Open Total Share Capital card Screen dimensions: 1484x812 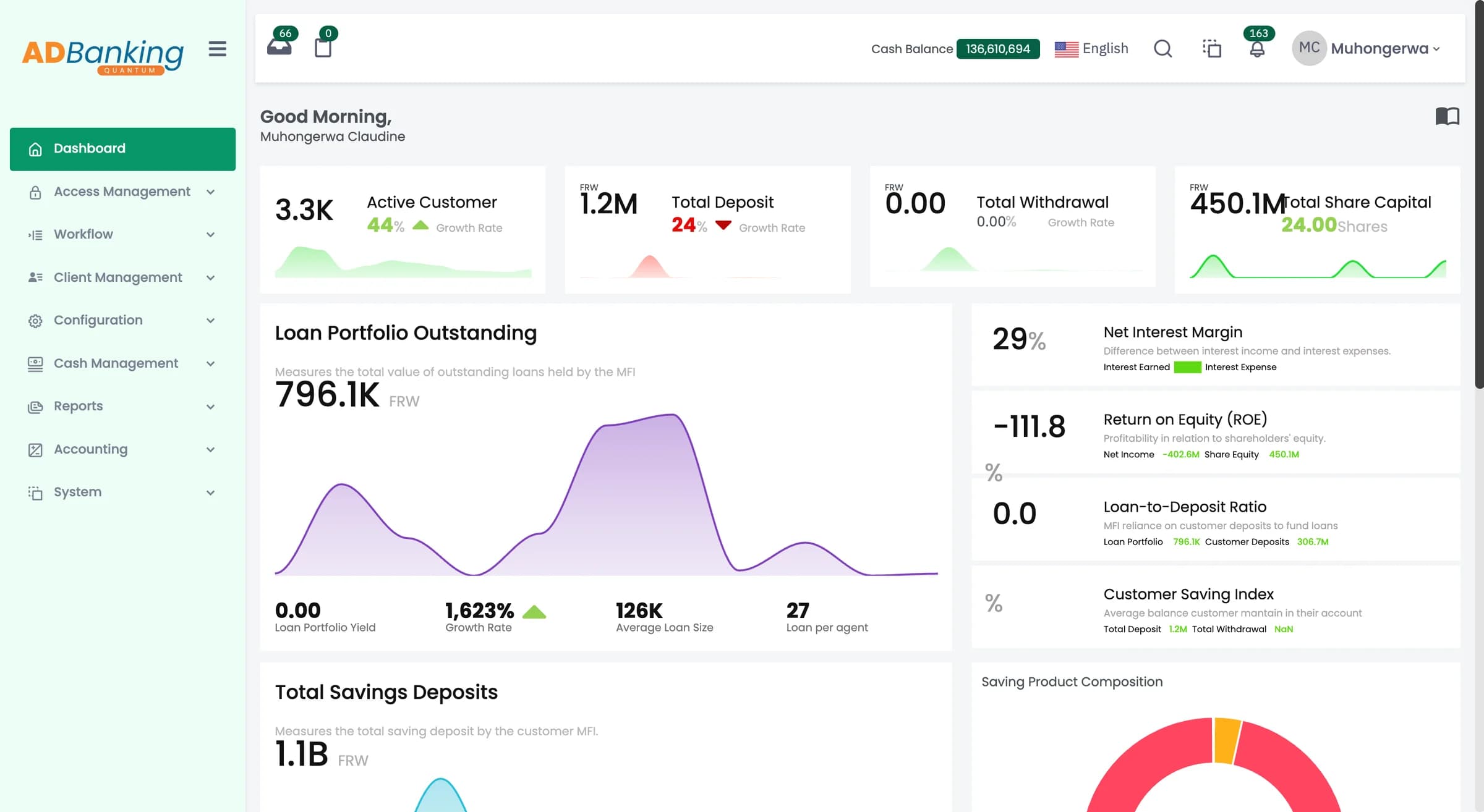coord(1317,229)
